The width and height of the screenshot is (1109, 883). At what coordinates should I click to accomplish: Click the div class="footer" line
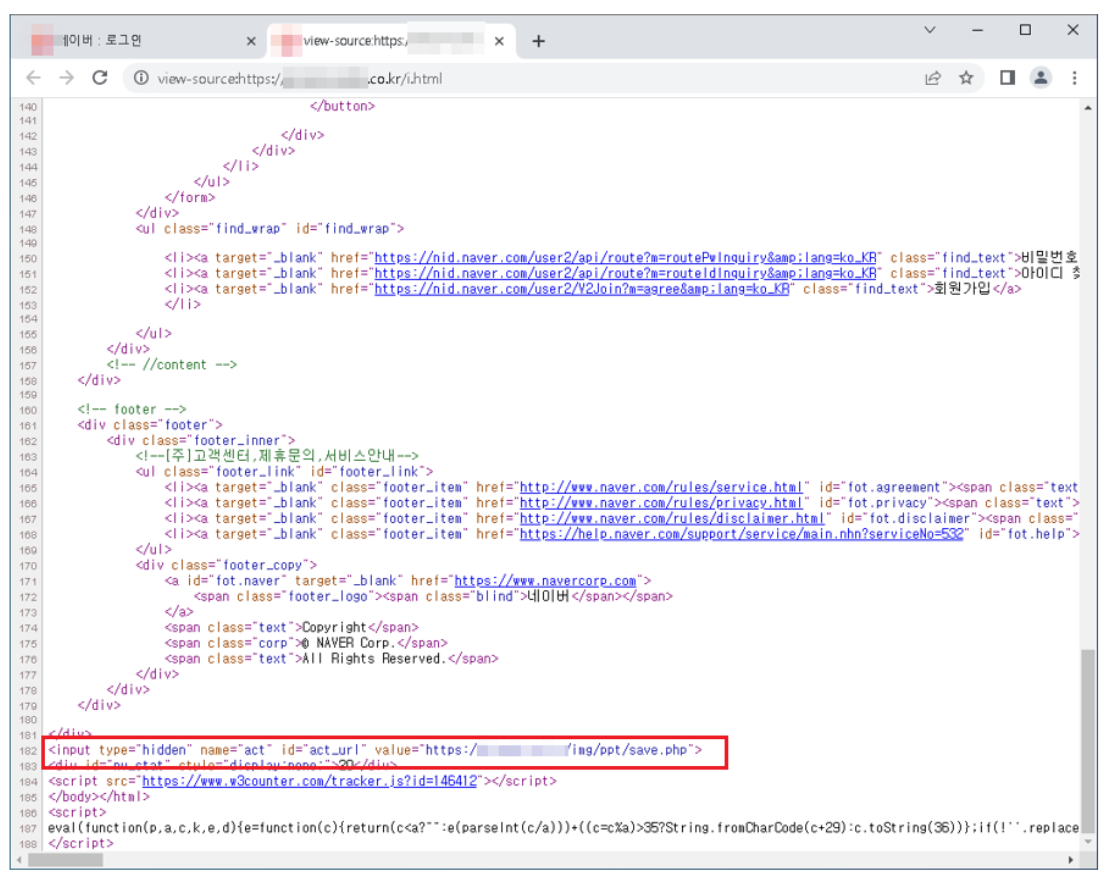[150, 425]
